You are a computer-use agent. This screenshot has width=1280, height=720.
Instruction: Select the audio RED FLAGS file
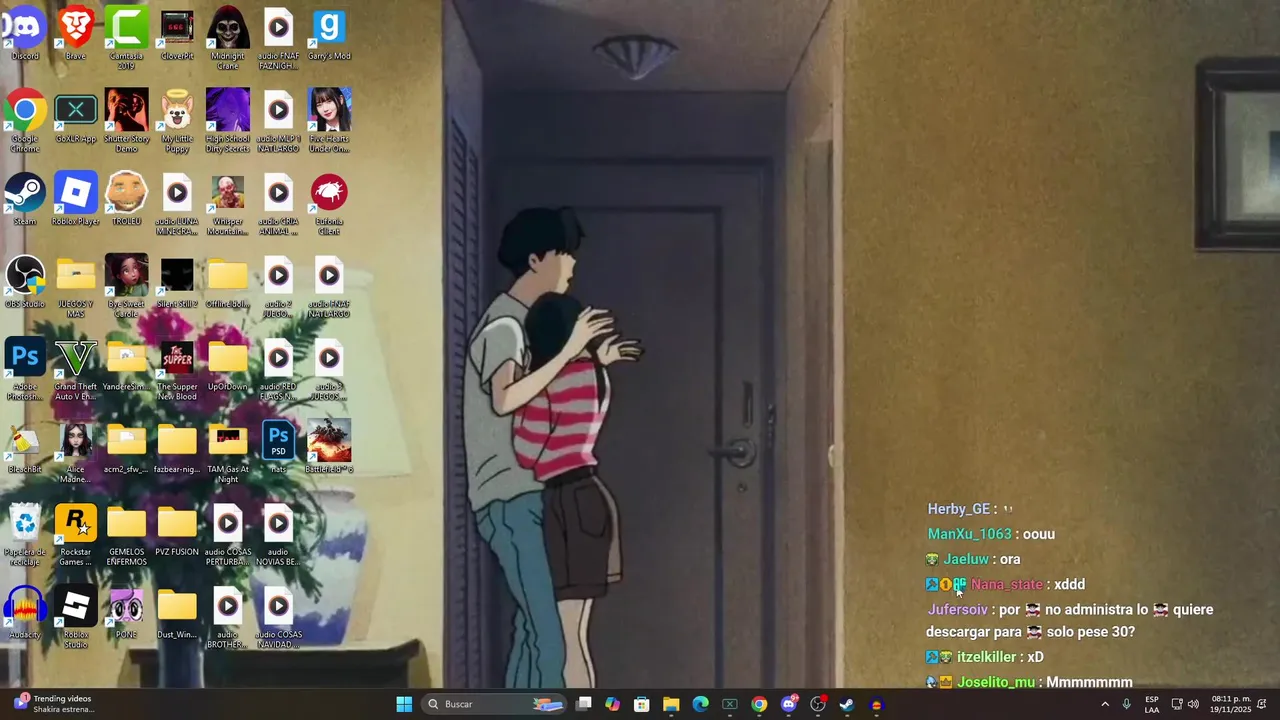(x=278, y=370)
